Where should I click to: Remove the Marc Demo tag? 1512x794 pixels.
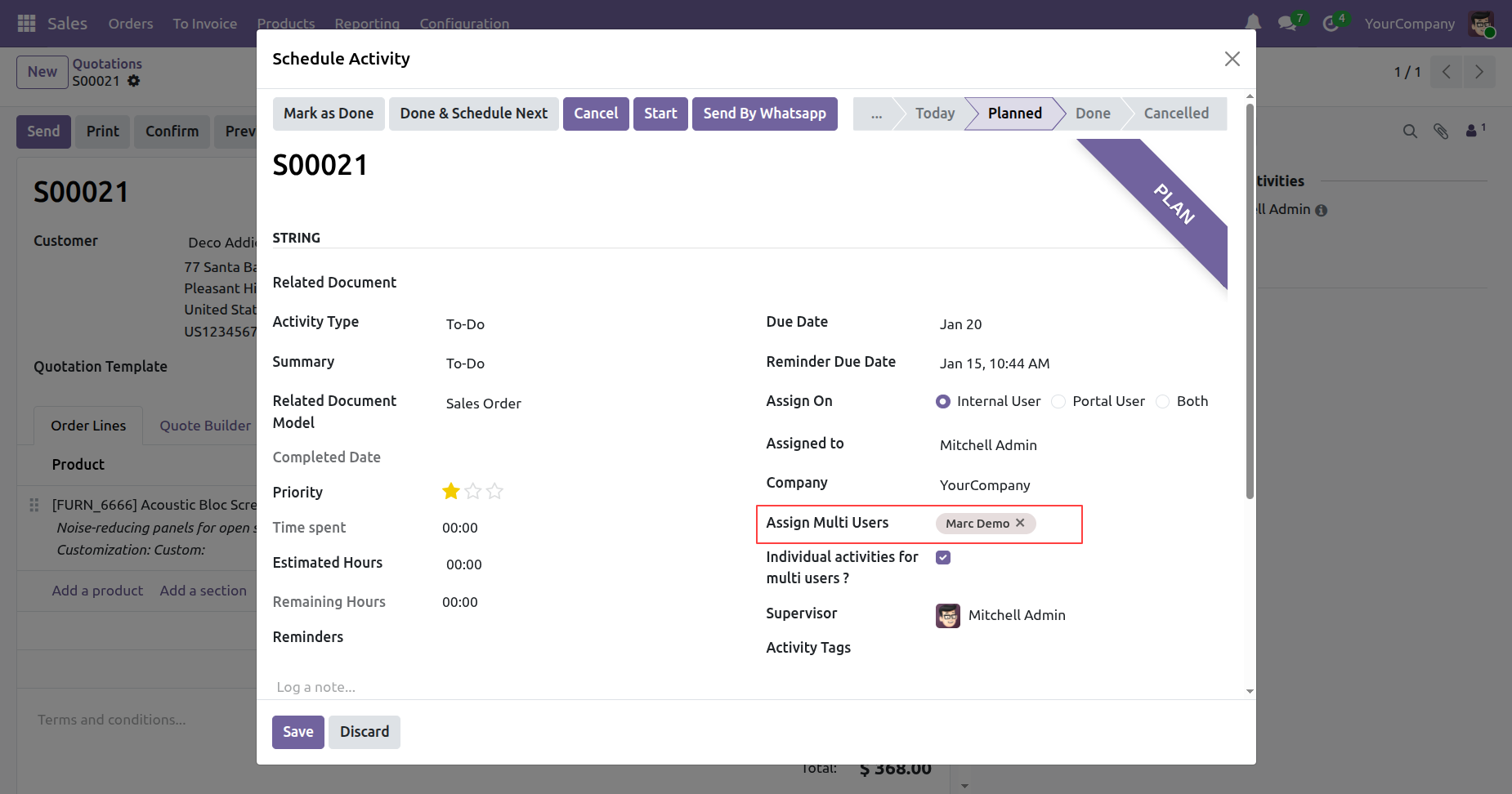coord(1020,523)
